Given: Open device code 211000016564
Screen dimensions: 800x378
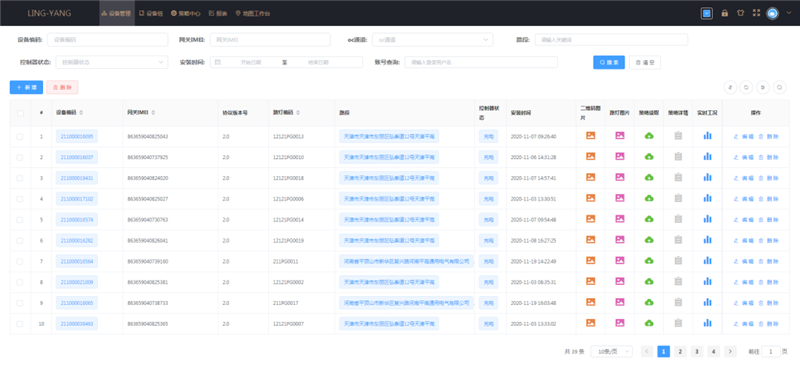Looking at the screenshot, I should point(77,261).
